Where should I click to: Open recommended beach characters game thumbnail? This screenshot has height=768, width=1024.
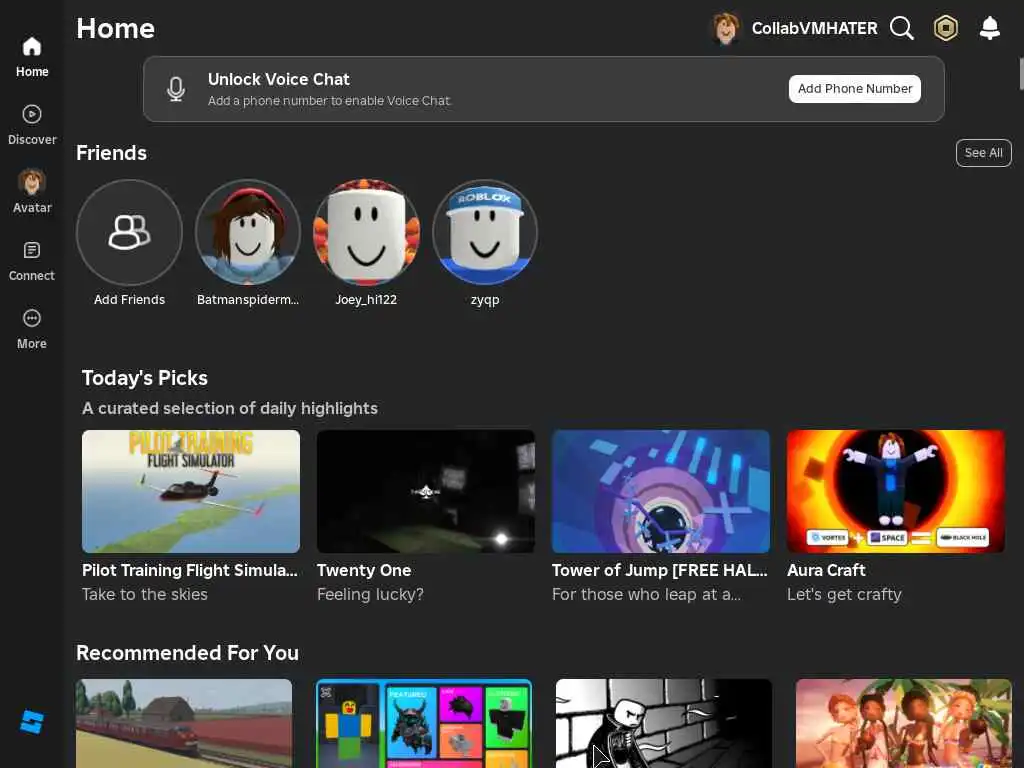point(904,723)
